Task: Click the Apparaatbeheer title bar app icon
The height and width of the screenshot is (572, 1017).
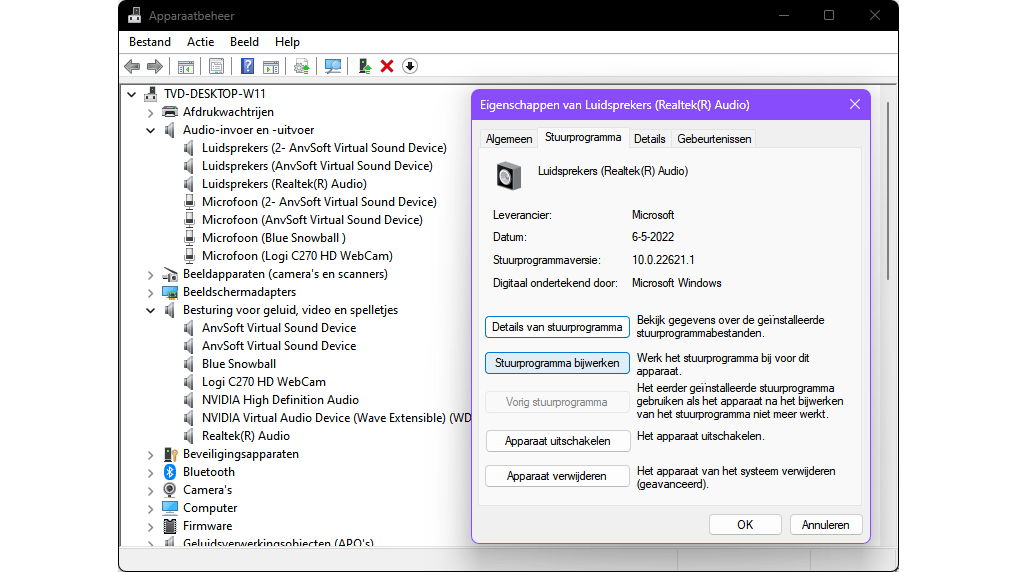Action: [134, 15]
